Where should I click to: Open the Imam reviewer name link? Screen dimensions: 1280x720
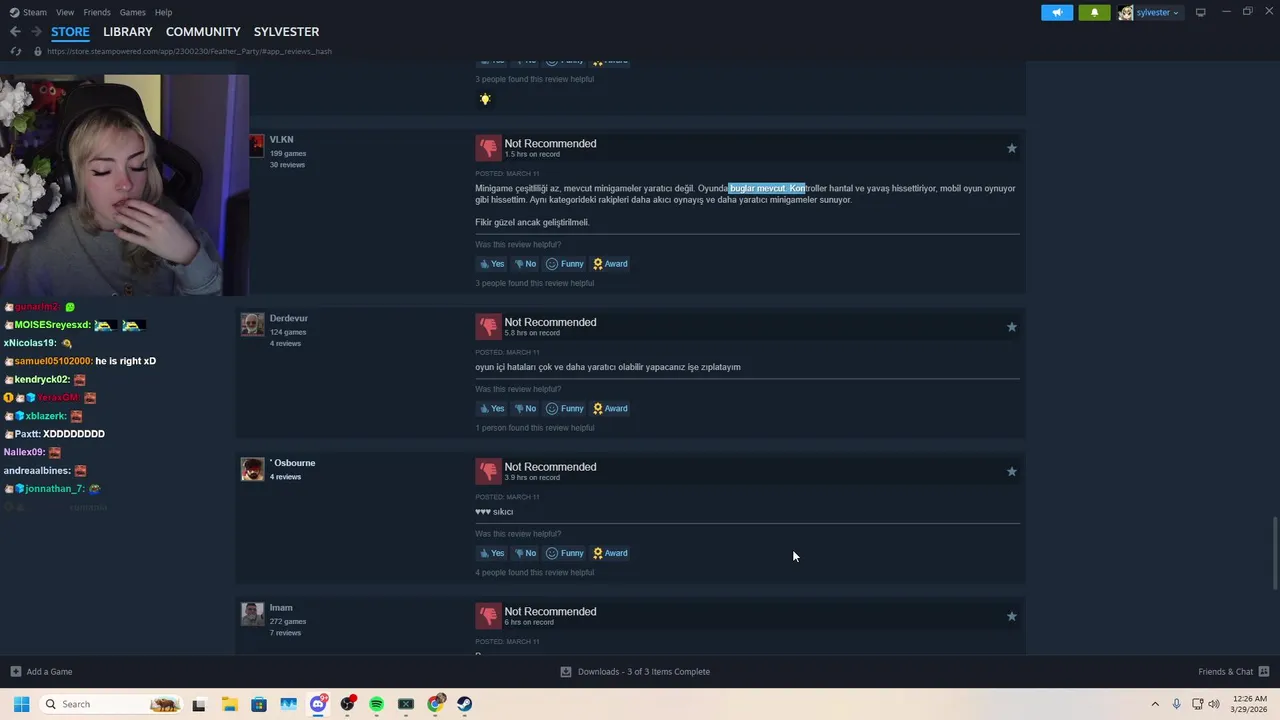[281, 608]
